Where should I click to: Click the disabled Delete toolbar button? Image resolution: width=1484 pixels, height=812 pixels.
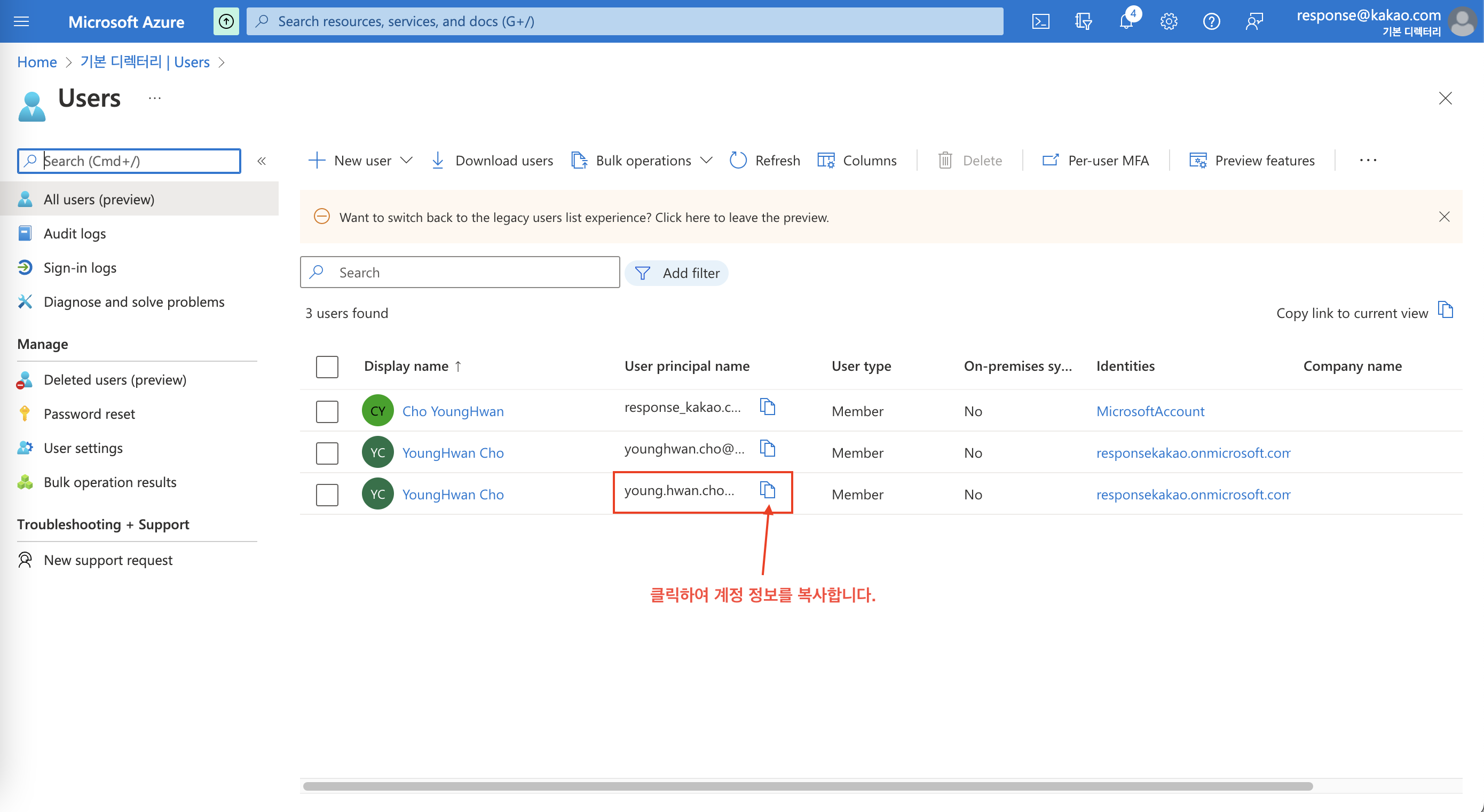969,161
